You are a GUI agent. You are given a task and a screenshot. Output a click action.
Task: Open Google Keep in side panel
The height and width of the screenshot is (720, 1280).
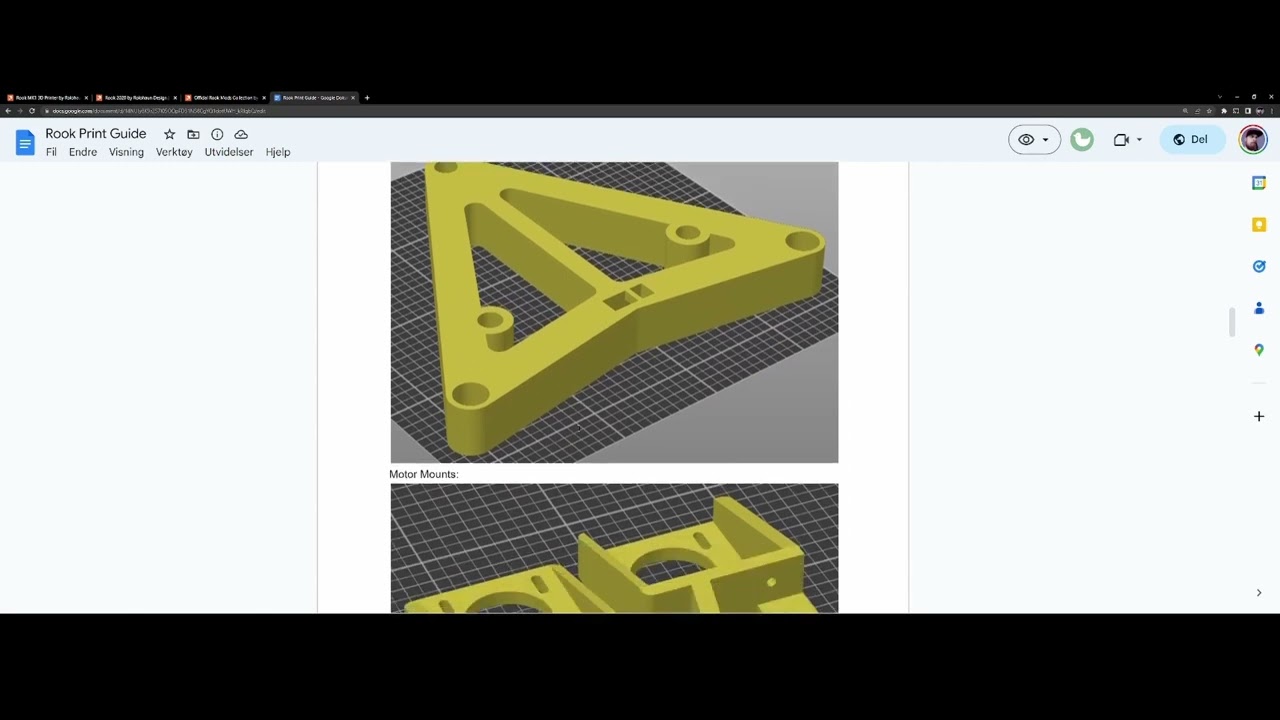coord(1259,225)
